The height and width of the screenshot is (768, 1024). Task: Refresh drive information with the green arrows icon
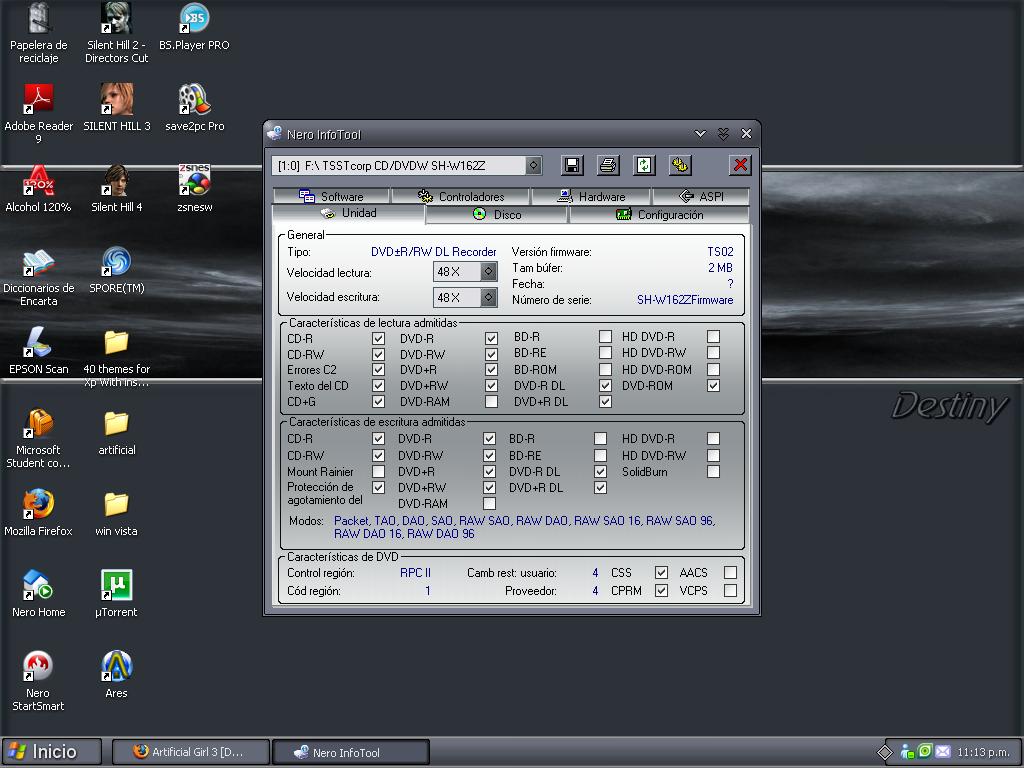point(644,165)
